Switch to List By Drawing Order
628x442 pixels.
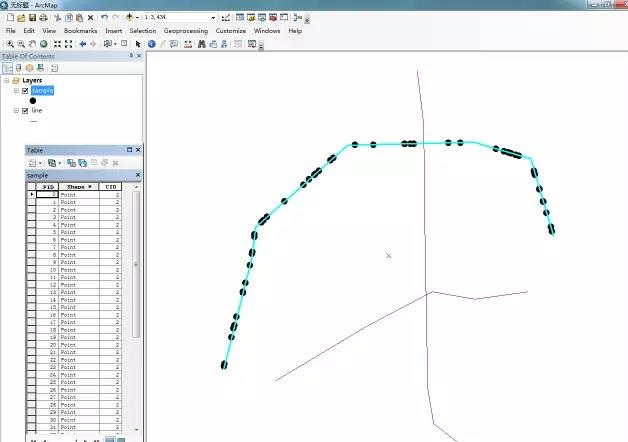(x=7, y=68)
